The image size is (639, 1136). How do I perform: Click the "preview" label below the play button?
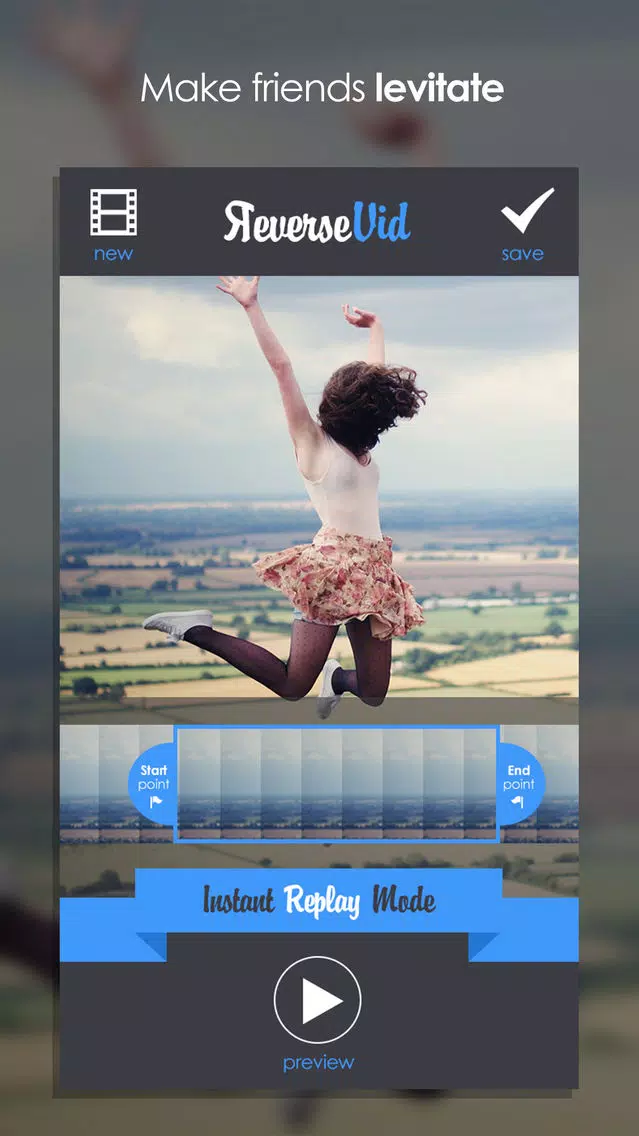click(x=318, y=1063)
